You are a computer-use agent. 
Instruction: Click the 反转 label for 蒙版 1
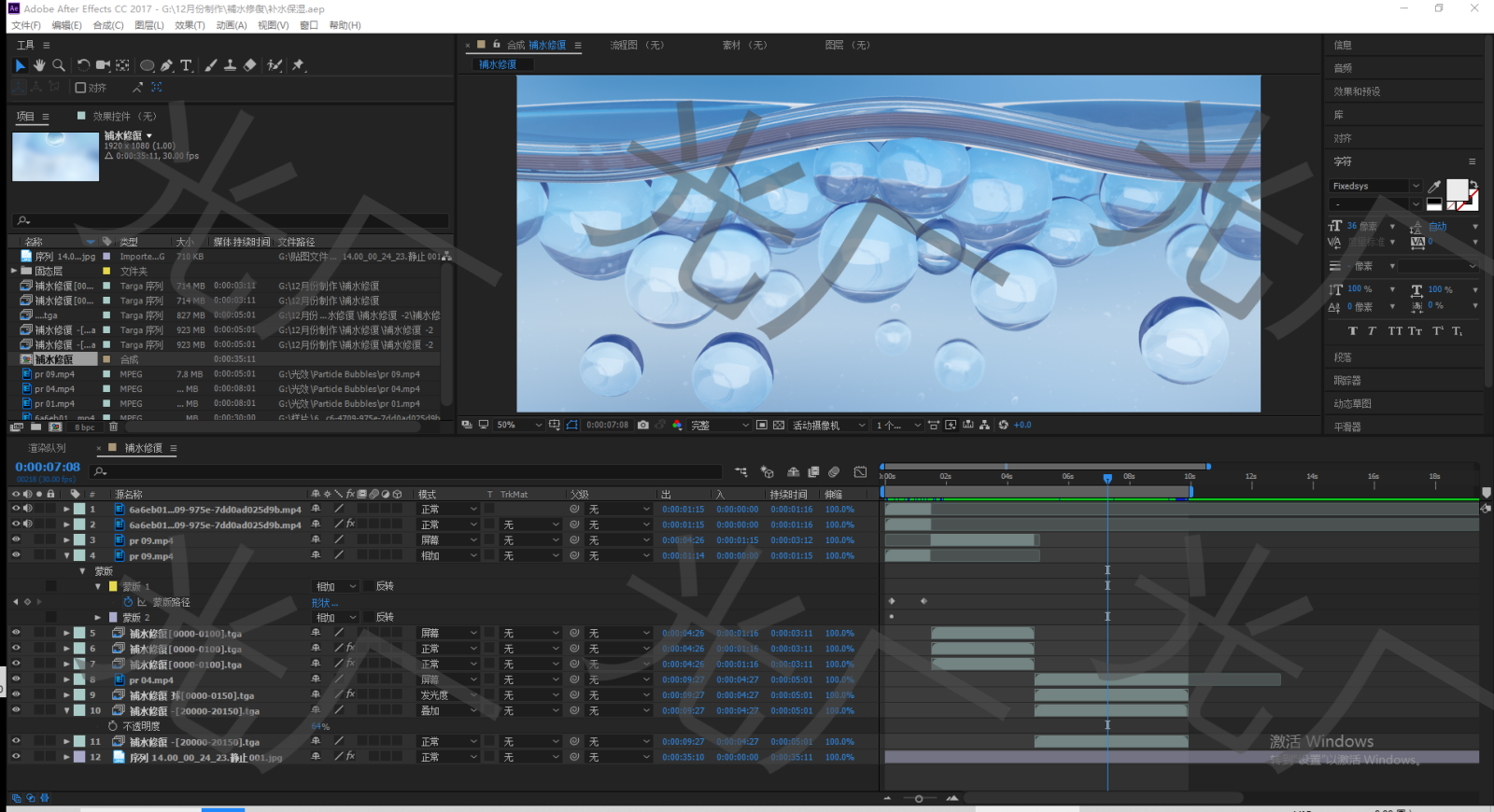[385, 586]
